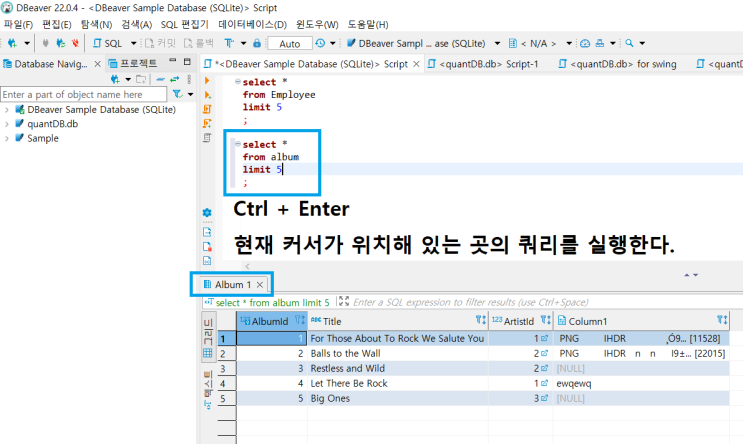Expand the quantDB.db tree node
The height and width of the screenshot is (444, 743).
coord(7,124)
